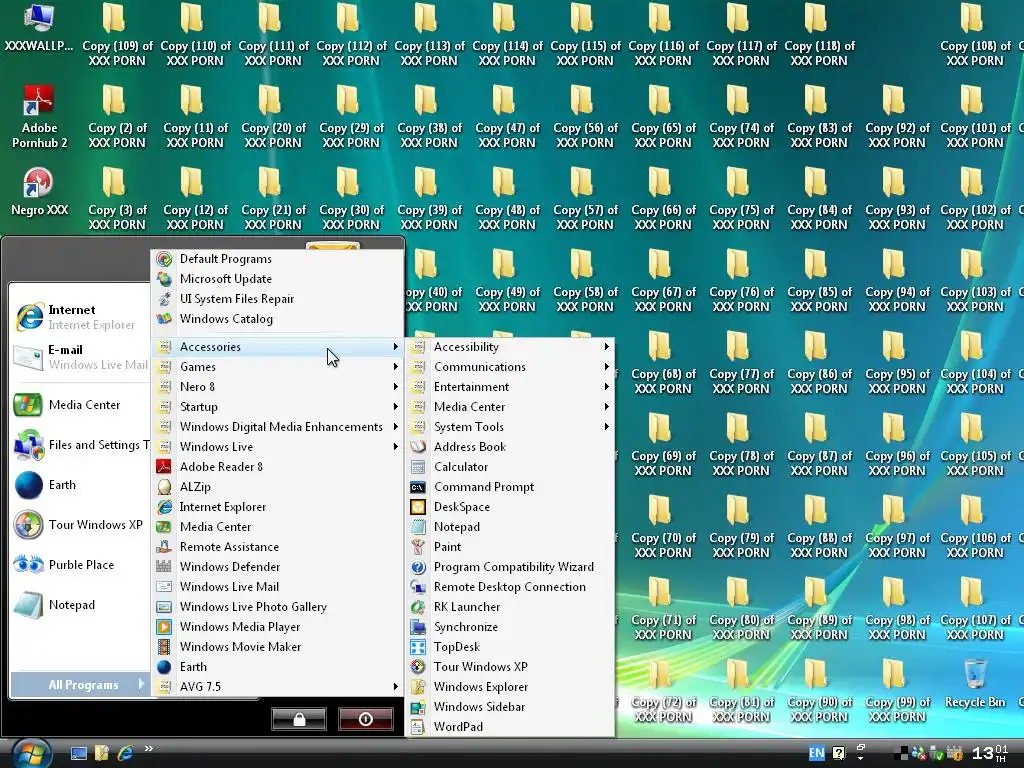Click the Windows Start orb
The width and height of the screenshot is (1024, 768).
pyautogui.click(x=31, y=754)
